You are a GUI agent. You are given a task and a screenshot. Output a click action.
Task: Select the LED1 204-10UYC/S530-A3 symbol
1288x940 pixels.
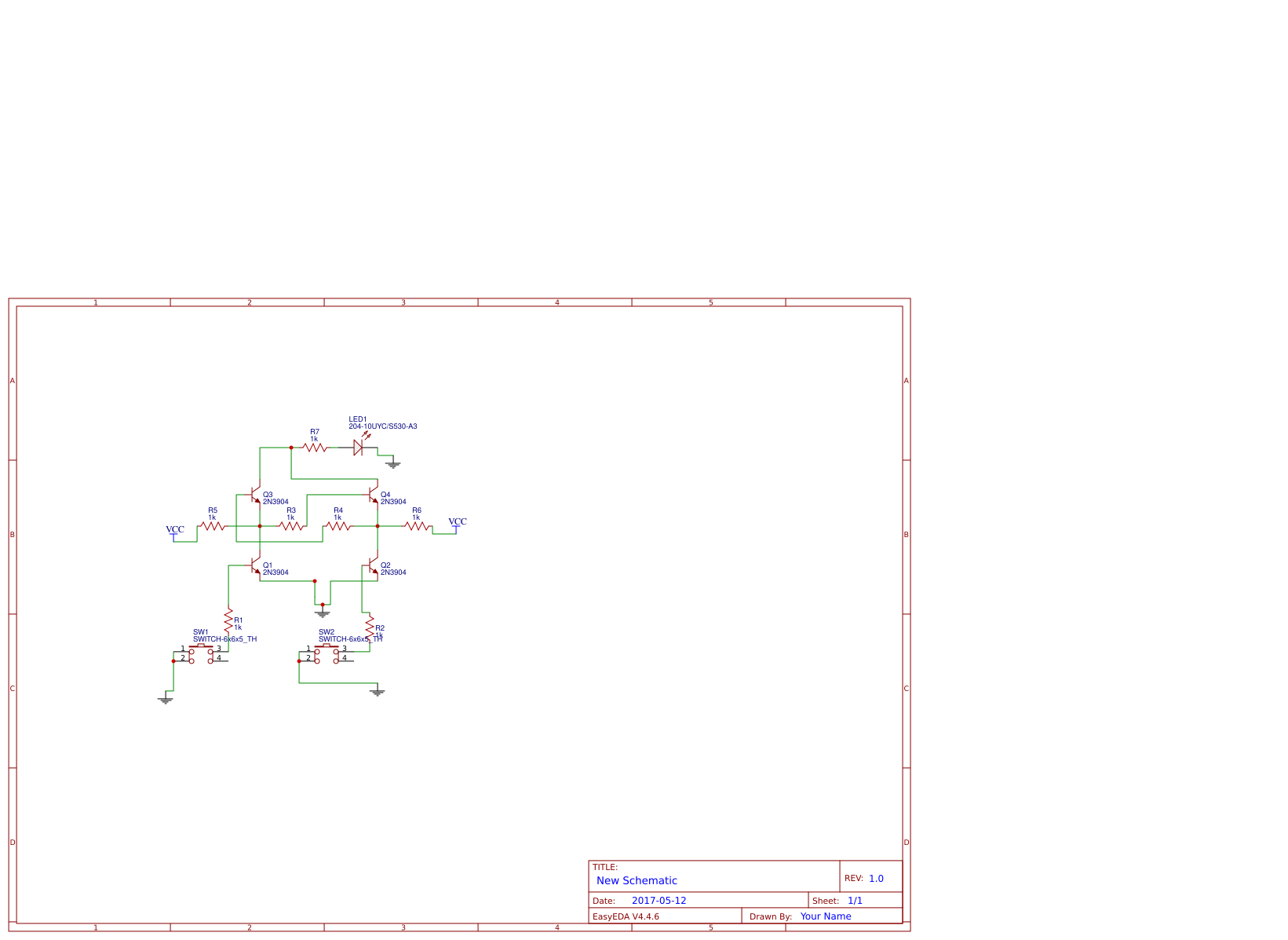[358, 448]
